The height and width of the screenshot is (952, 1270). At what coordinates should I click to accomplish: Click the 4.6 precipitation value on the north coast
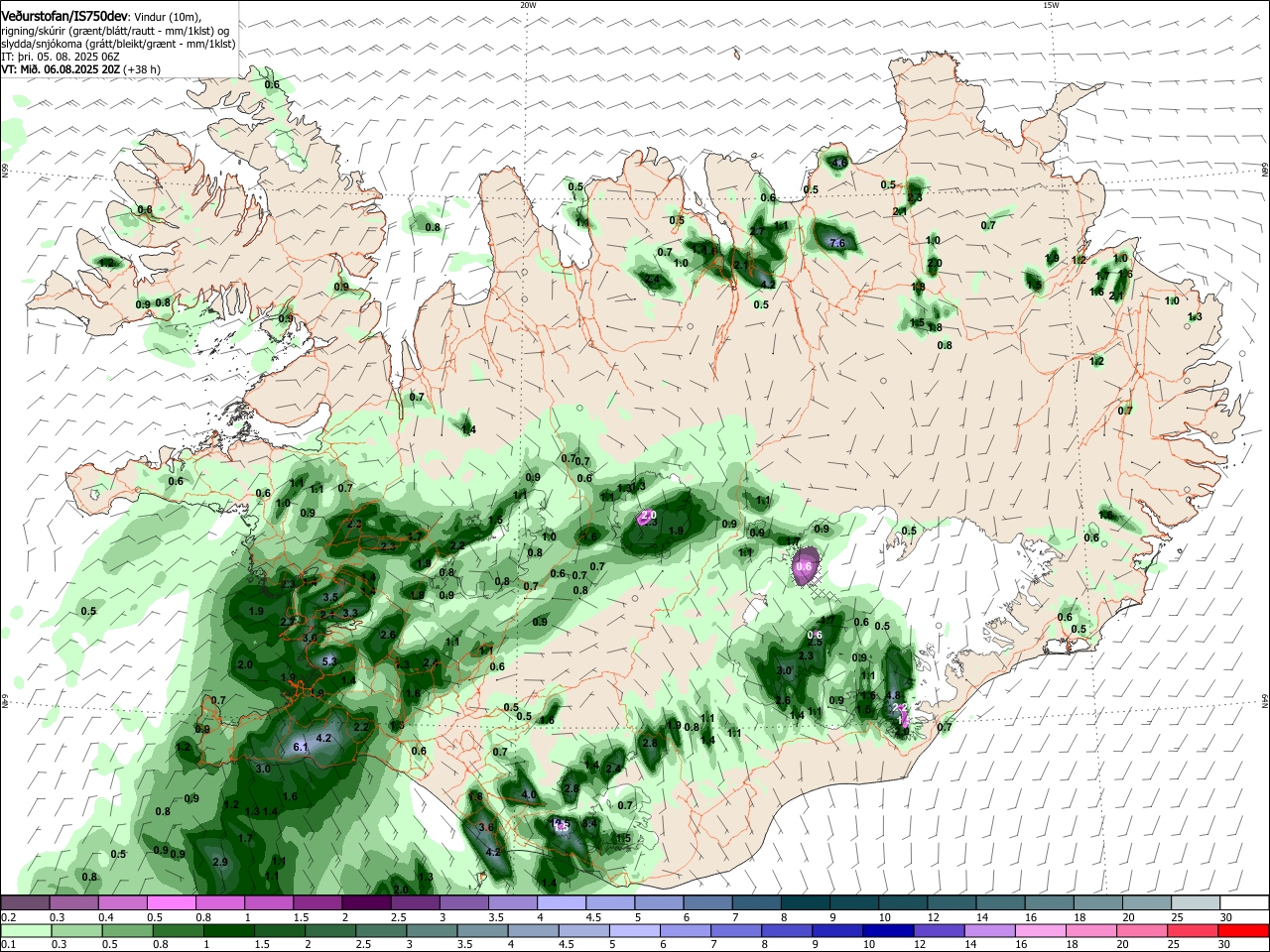(839, 162)
